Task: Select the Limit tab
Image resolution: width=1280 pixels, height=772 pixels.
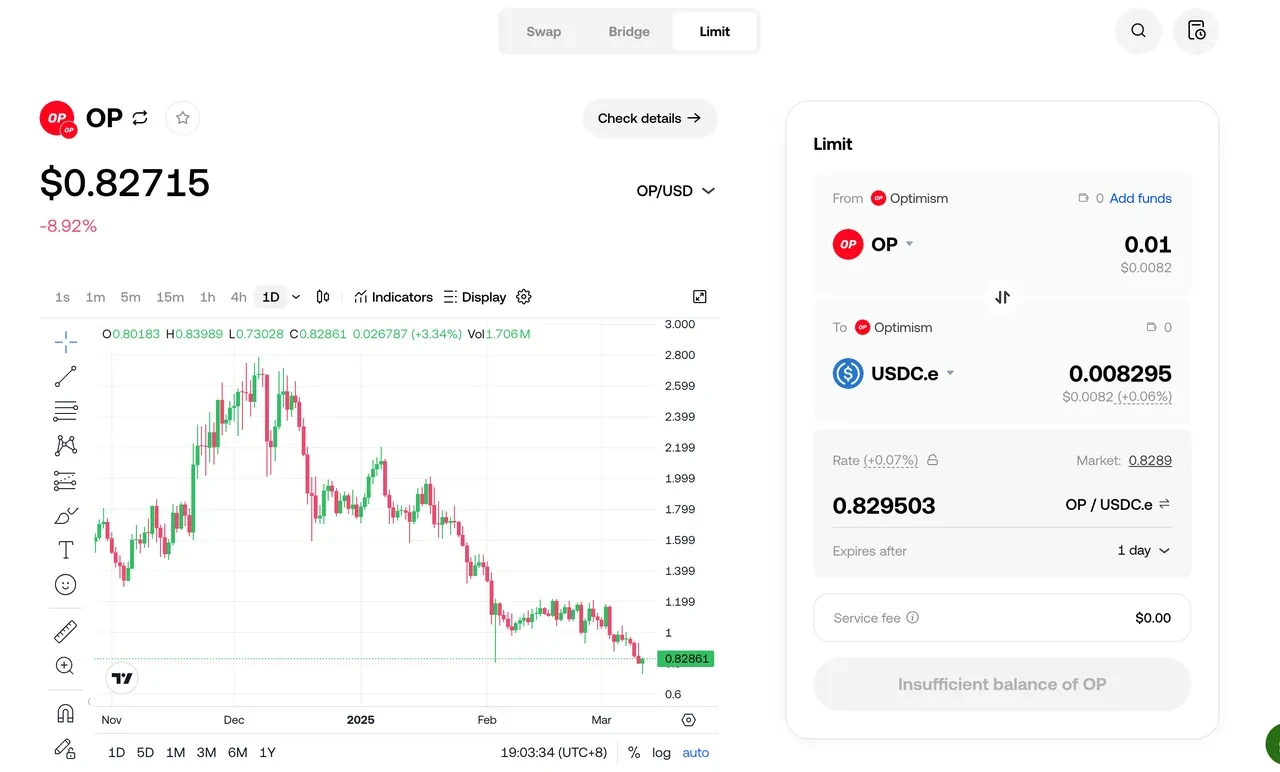Action: [x=715, y=32]
